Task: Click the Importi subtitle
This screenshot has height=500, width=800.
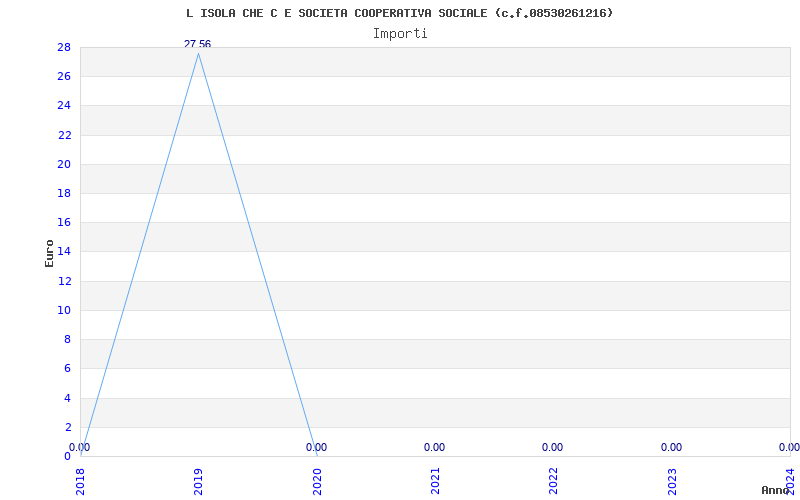Action: [x=400, y=34]
